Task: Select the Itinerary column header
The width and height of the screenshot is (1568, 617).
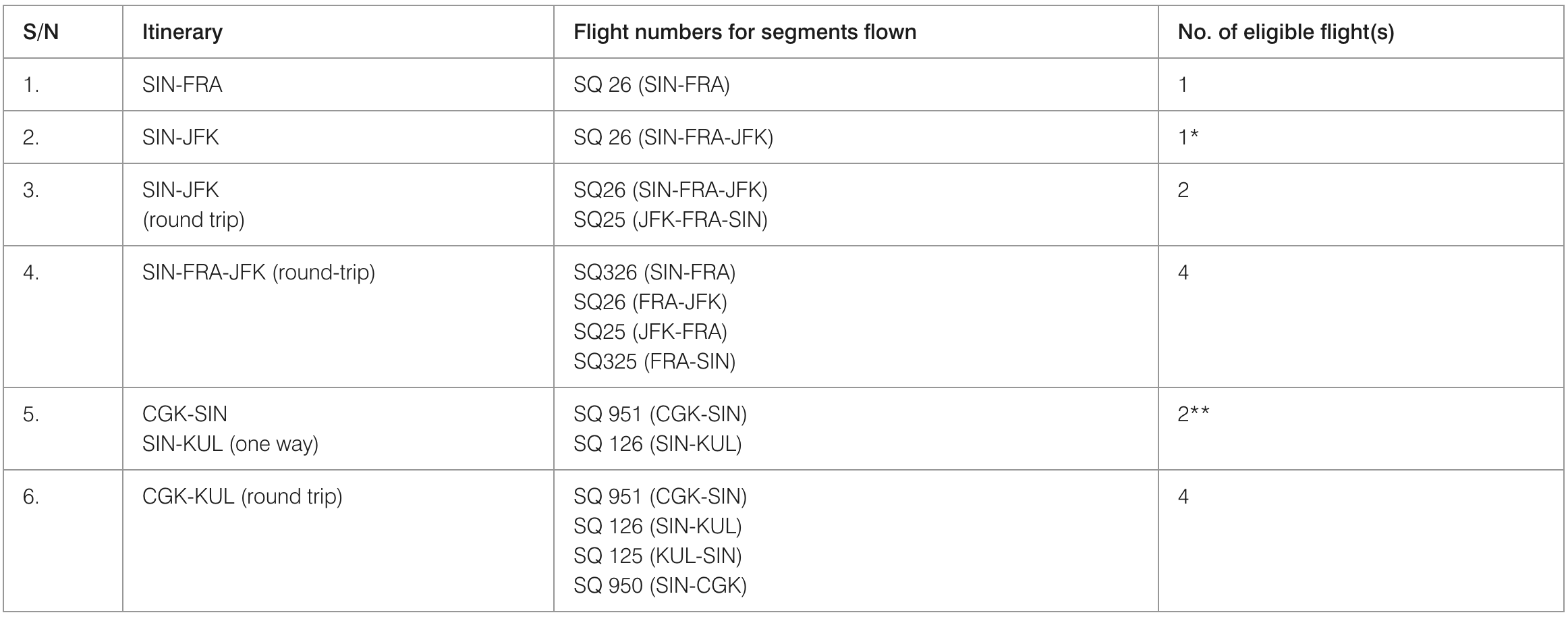Action: point(182,32)
